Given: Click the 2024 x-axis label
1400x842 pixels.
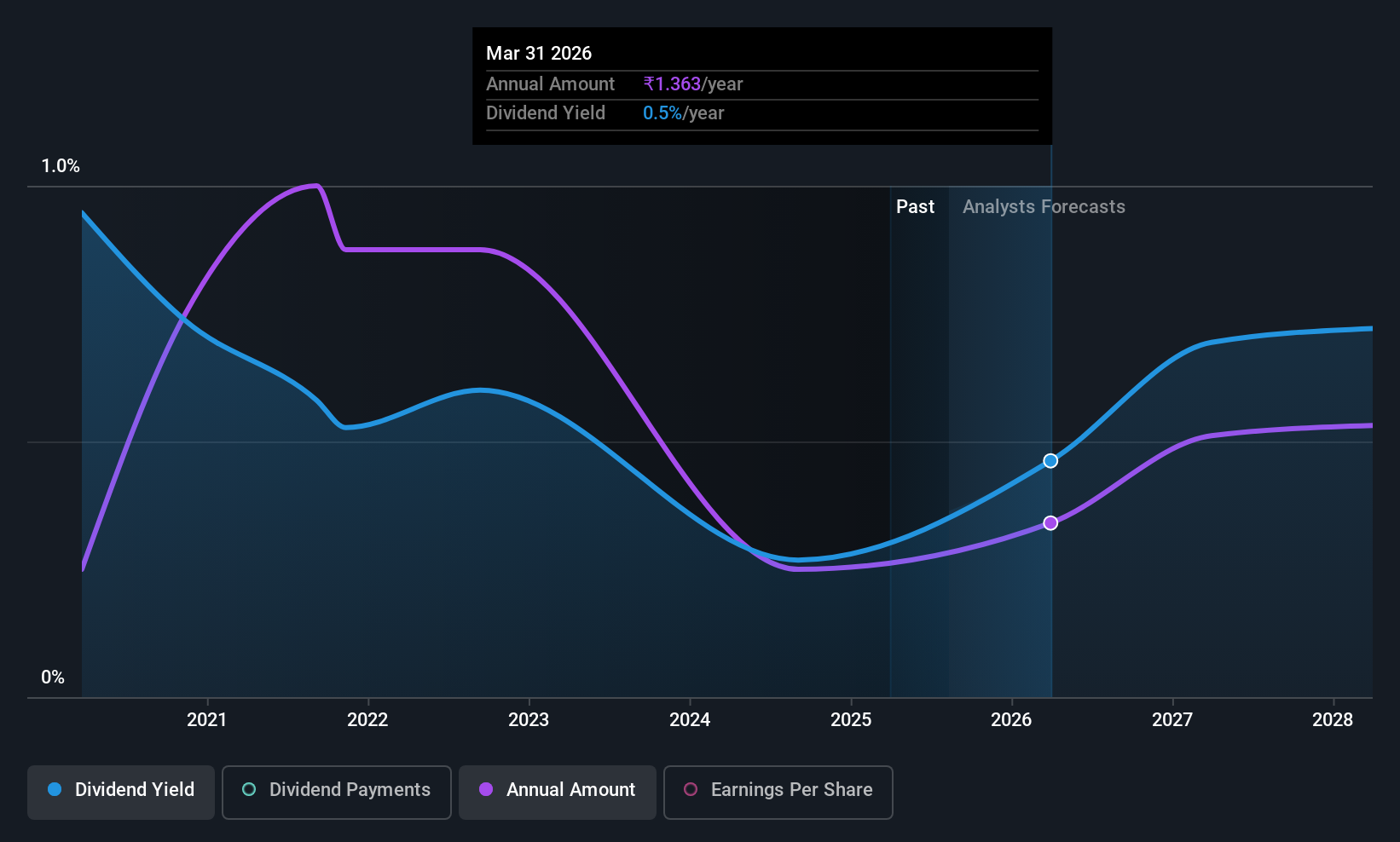Looking at the screenshot, I should point(690,720).
